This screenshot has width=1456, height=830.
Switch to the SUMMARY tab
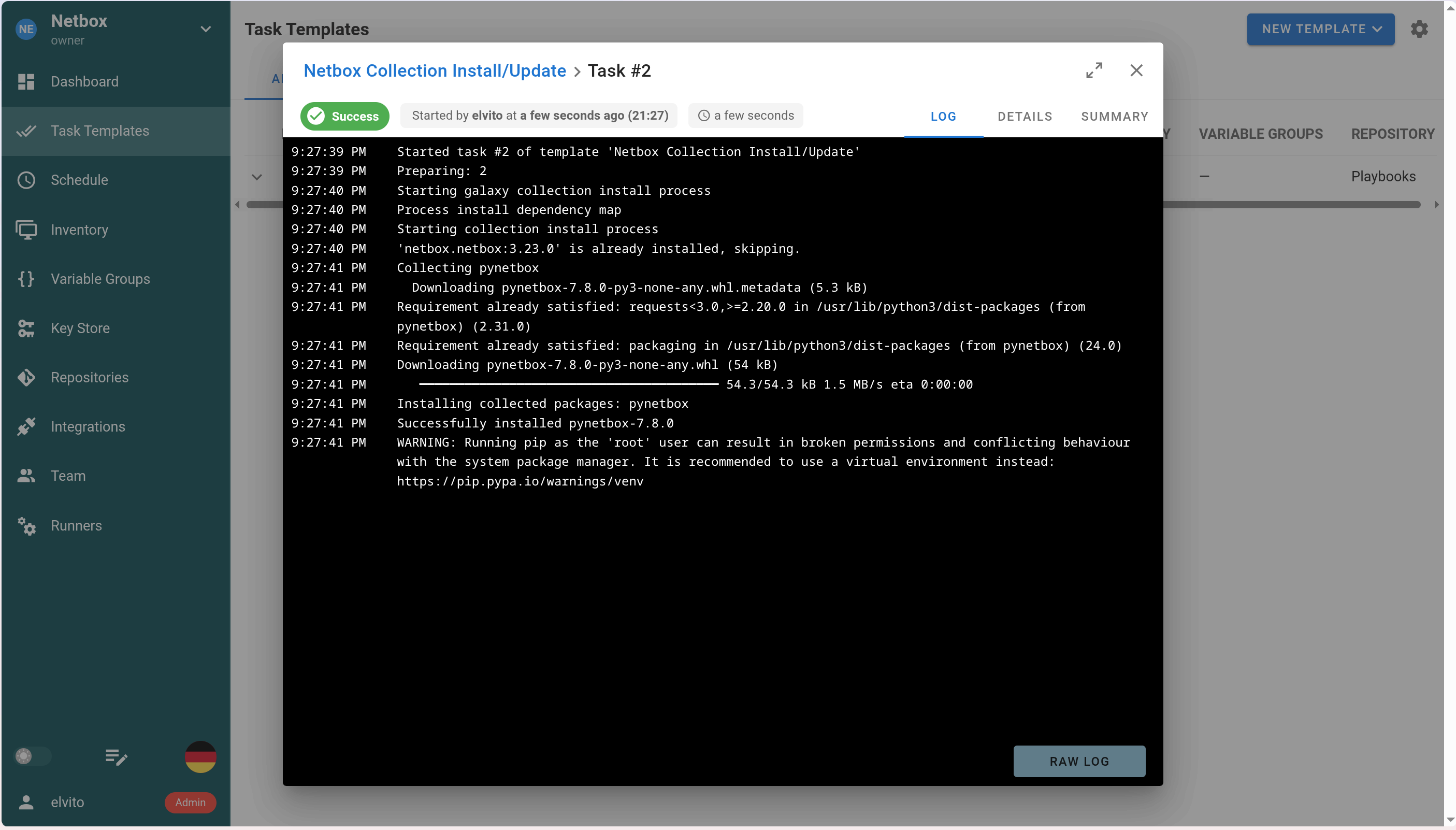[1115, 116]
